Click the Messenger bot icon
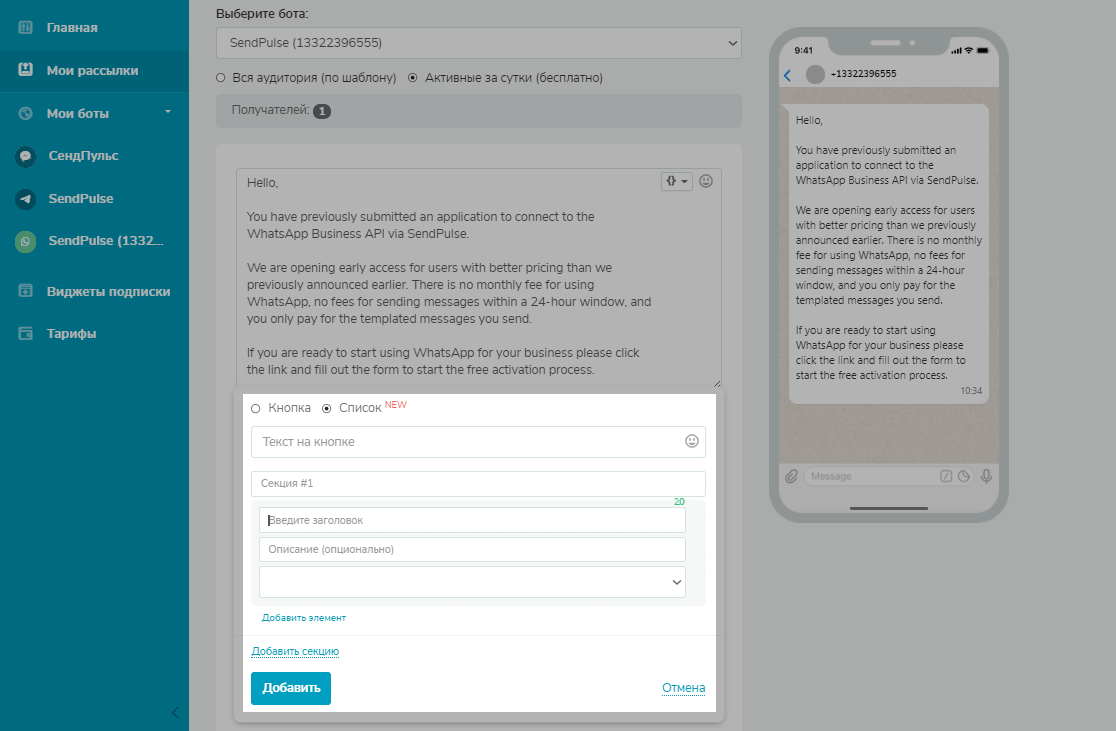 coord(26,156)
